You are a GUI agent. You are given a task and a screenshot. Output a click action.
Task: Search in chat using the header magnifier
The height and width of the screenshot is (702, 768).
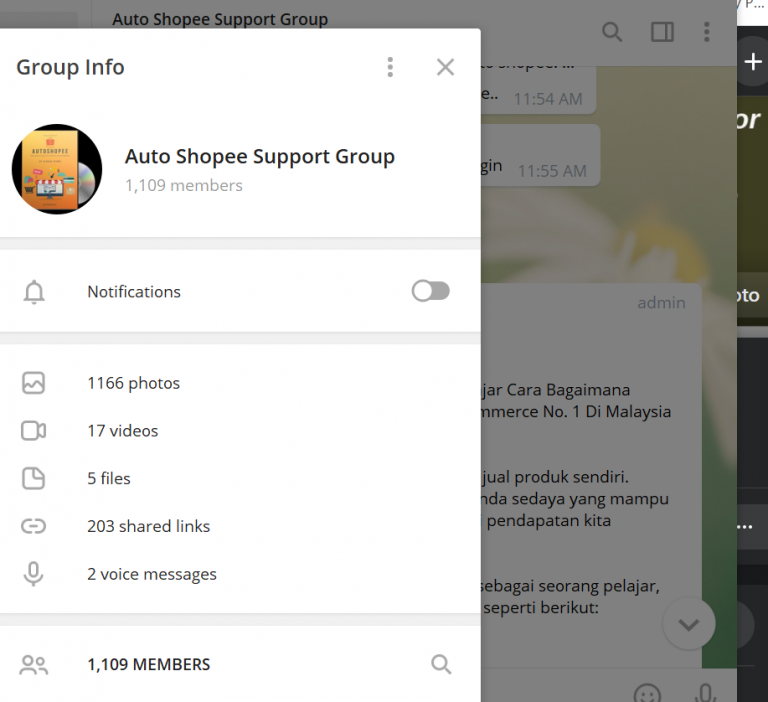[612, 32]
